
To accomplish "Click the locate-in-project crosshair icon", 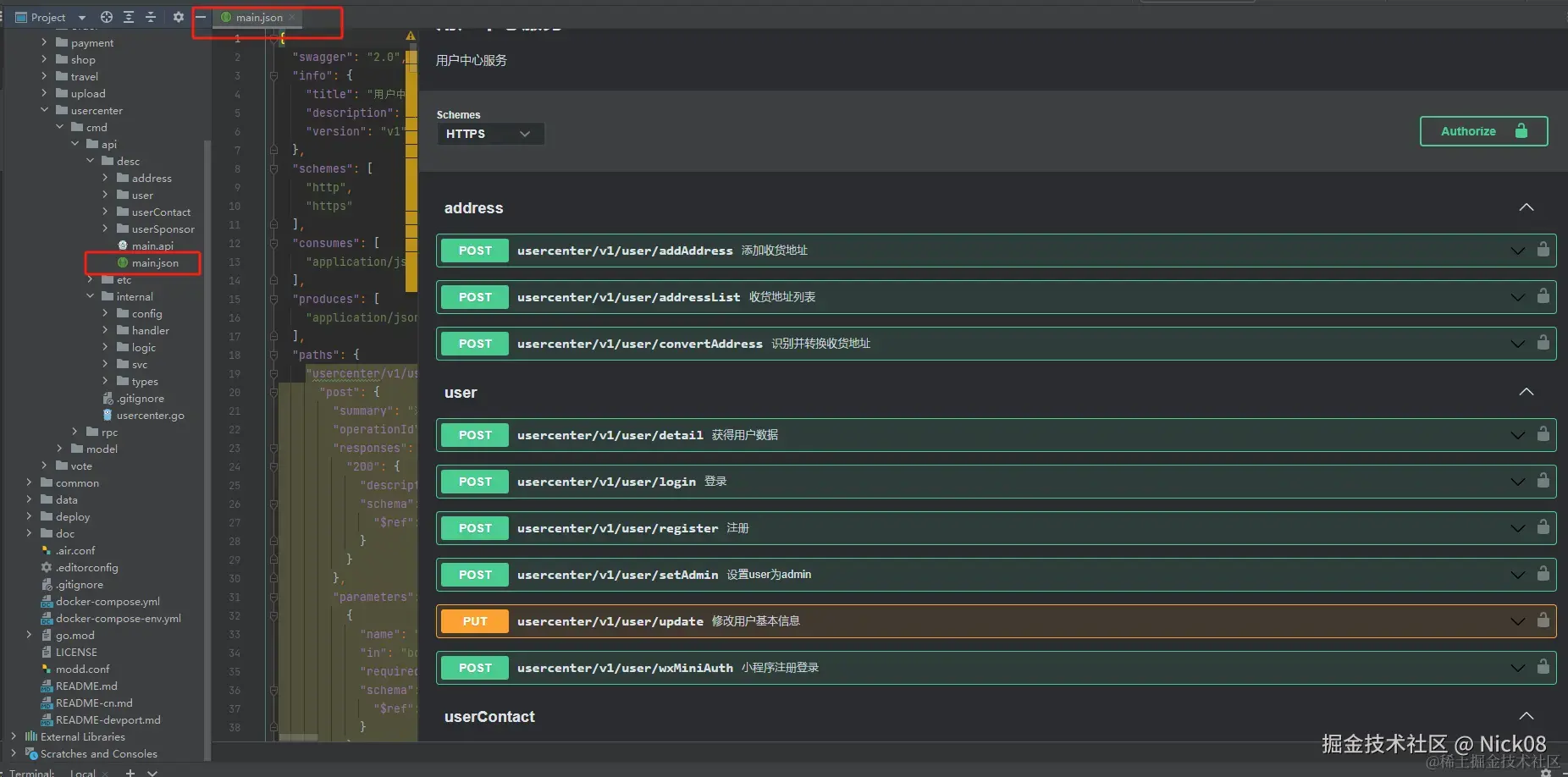I will point(107,17).
